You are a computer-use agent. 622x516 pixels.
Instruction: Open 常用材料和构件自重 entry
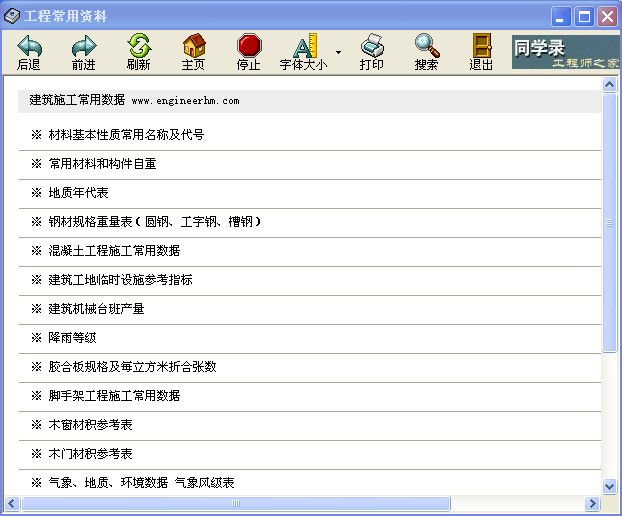[x=102, y=164]
